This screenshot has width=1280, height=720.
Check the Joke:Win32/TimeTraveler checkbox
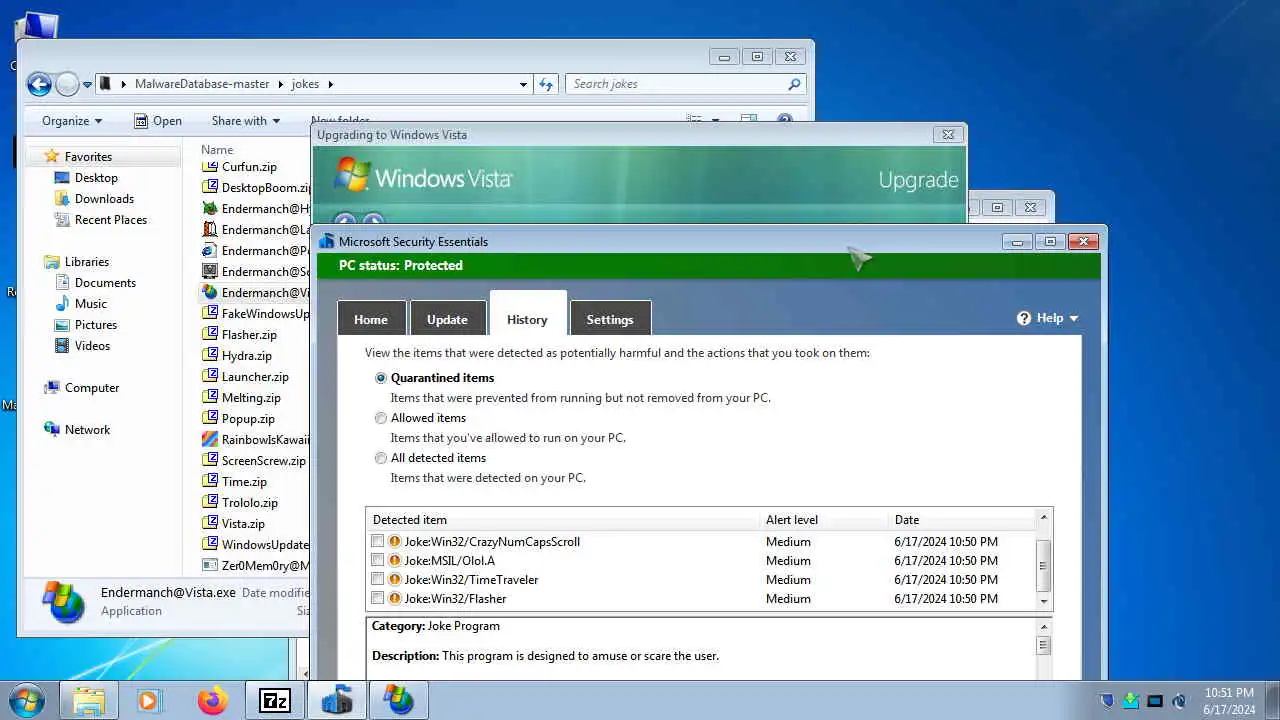[x=377, y=580]
